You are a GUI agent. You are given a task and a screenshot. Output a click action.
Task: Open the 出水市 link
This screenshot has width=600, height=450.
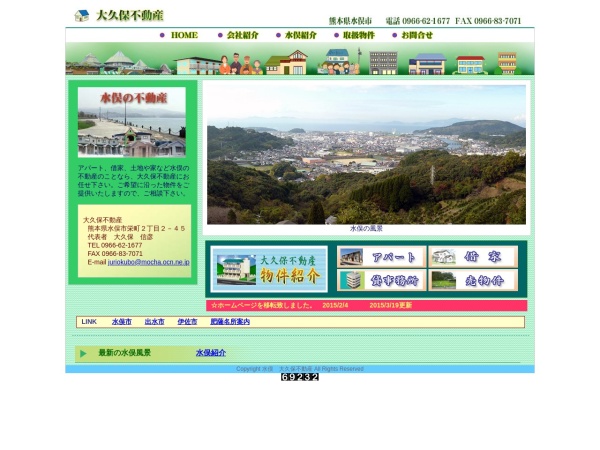[155, 322]
